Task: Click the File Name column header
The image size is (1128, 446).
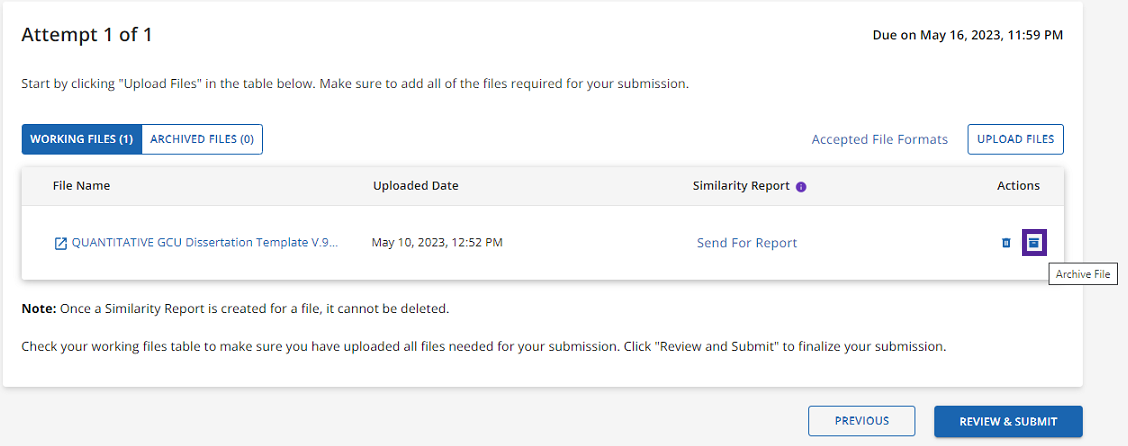Action: [81, 186]
